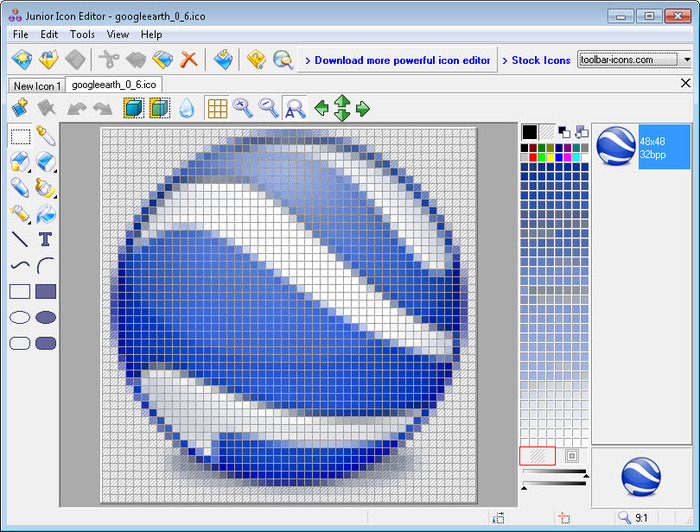Switch to the googleearth_0_6.ico tab

[x=114, y=84]
